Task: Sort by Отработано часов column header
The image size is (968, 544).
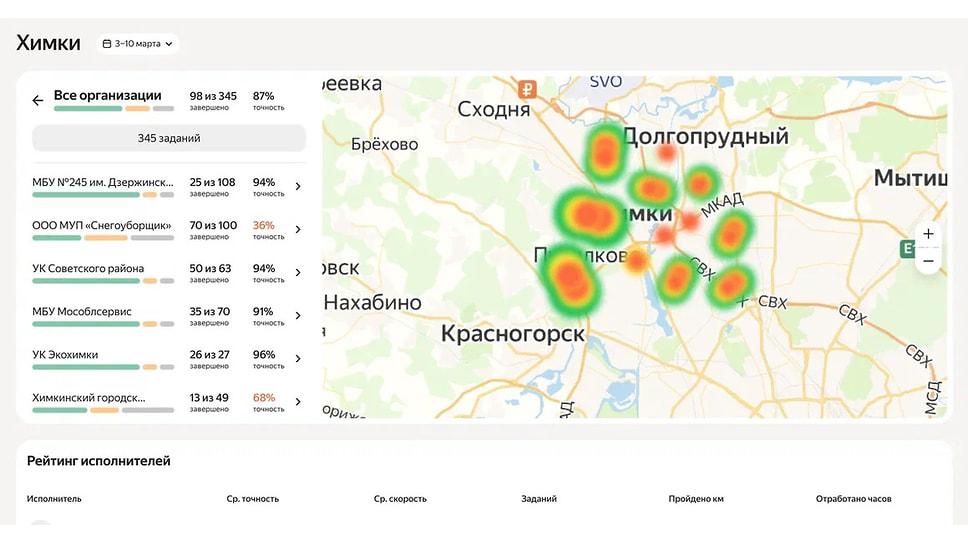Action: pyautogui.click(x=853, y=499)
